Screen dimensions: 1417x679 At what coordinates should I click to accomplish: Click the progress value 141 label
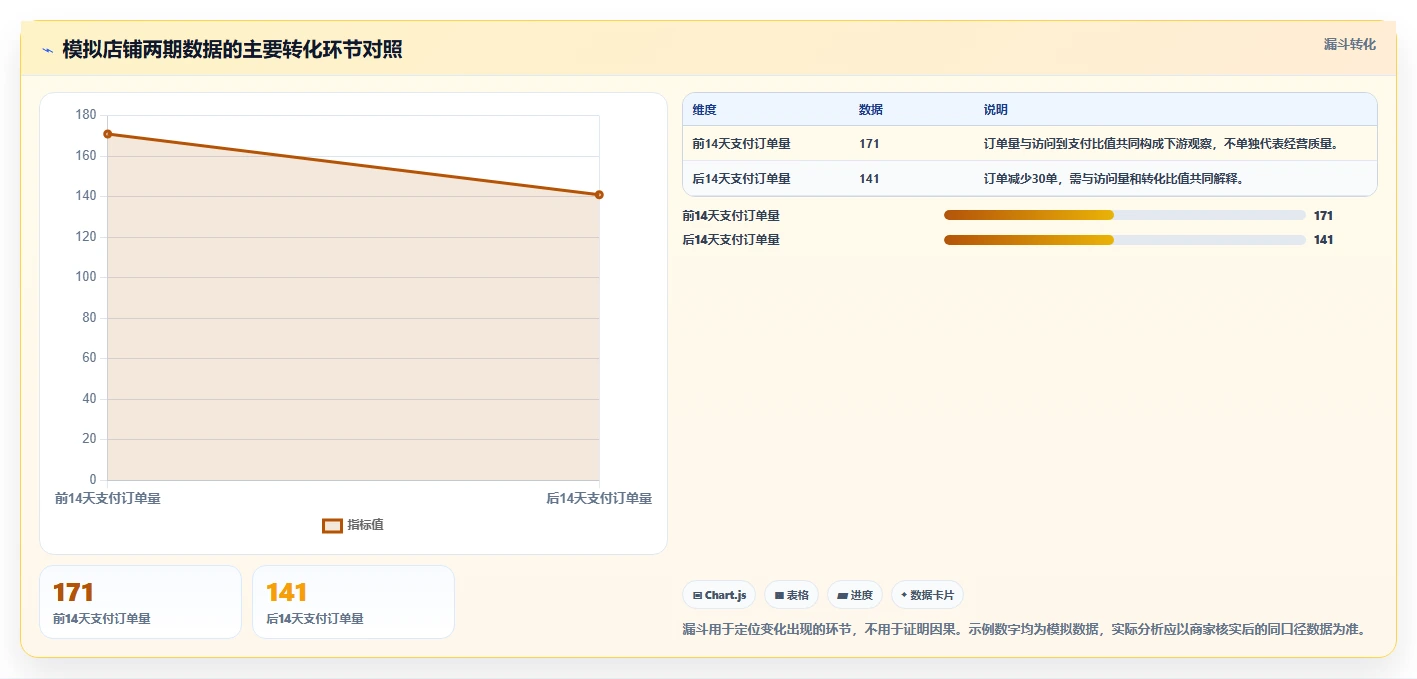click(x=1323, y=240)
